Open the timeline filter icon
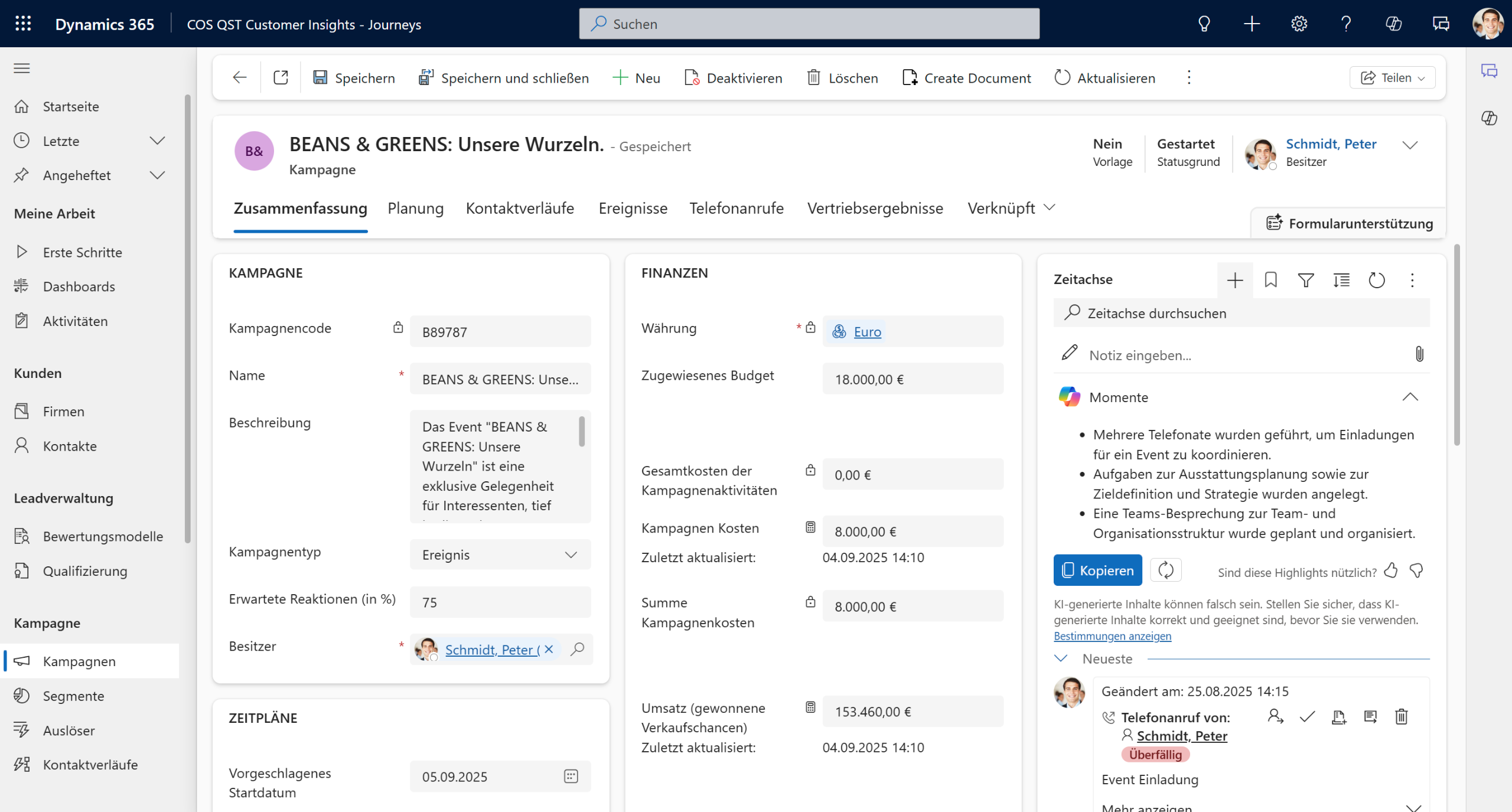 pos(1306,281)
